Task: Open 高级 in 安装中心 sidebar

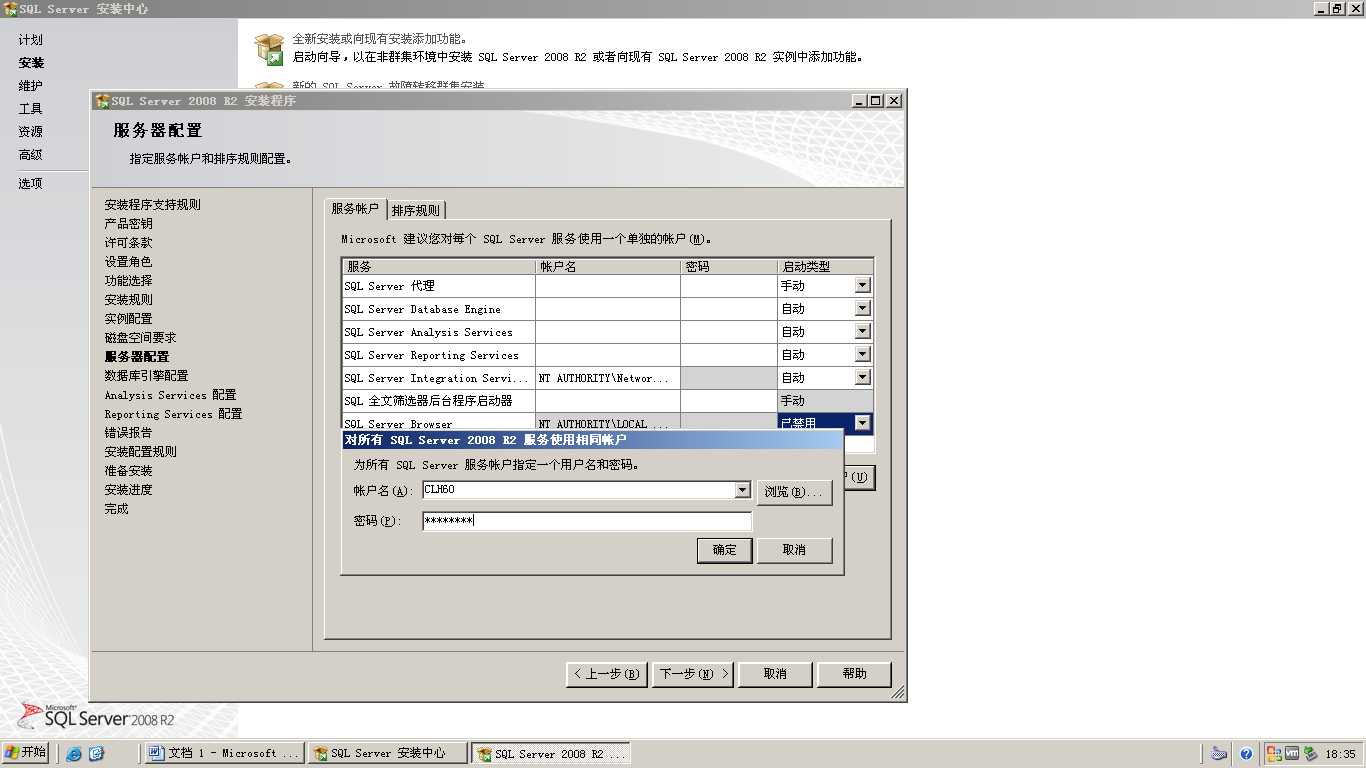Action: [31, 155]
